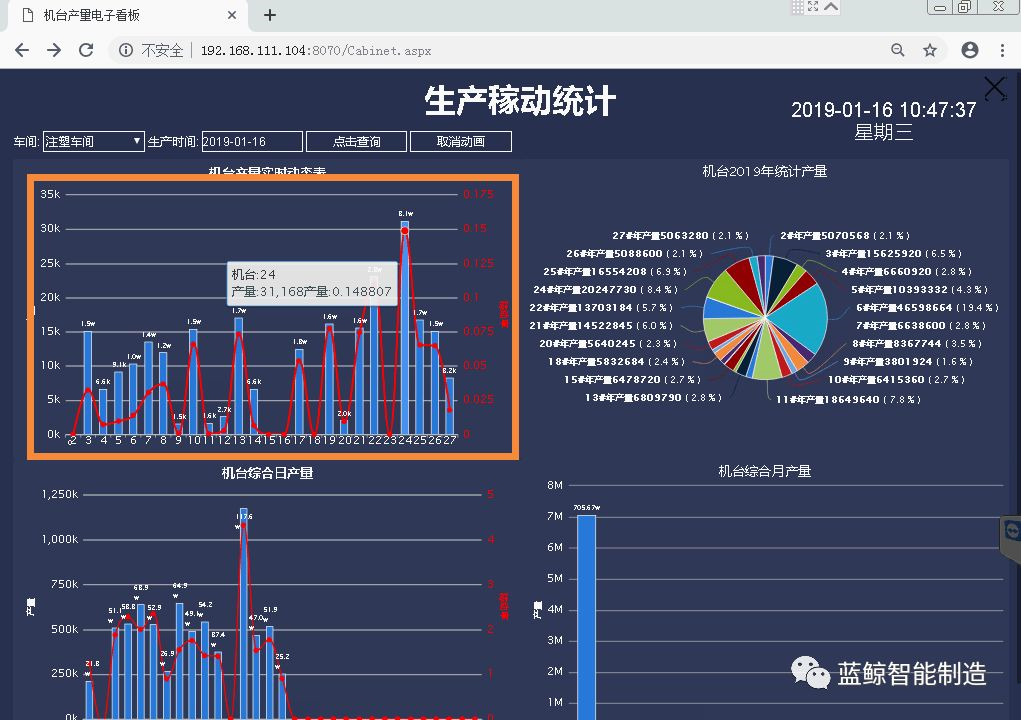
Task: Open the browser three-dot menu
Action: pyautogui.click(x=1002, y=50)
